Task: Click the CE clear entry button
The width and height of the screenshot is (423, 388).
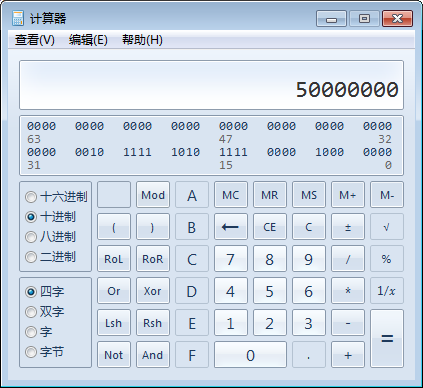Action: pos(270,227)
